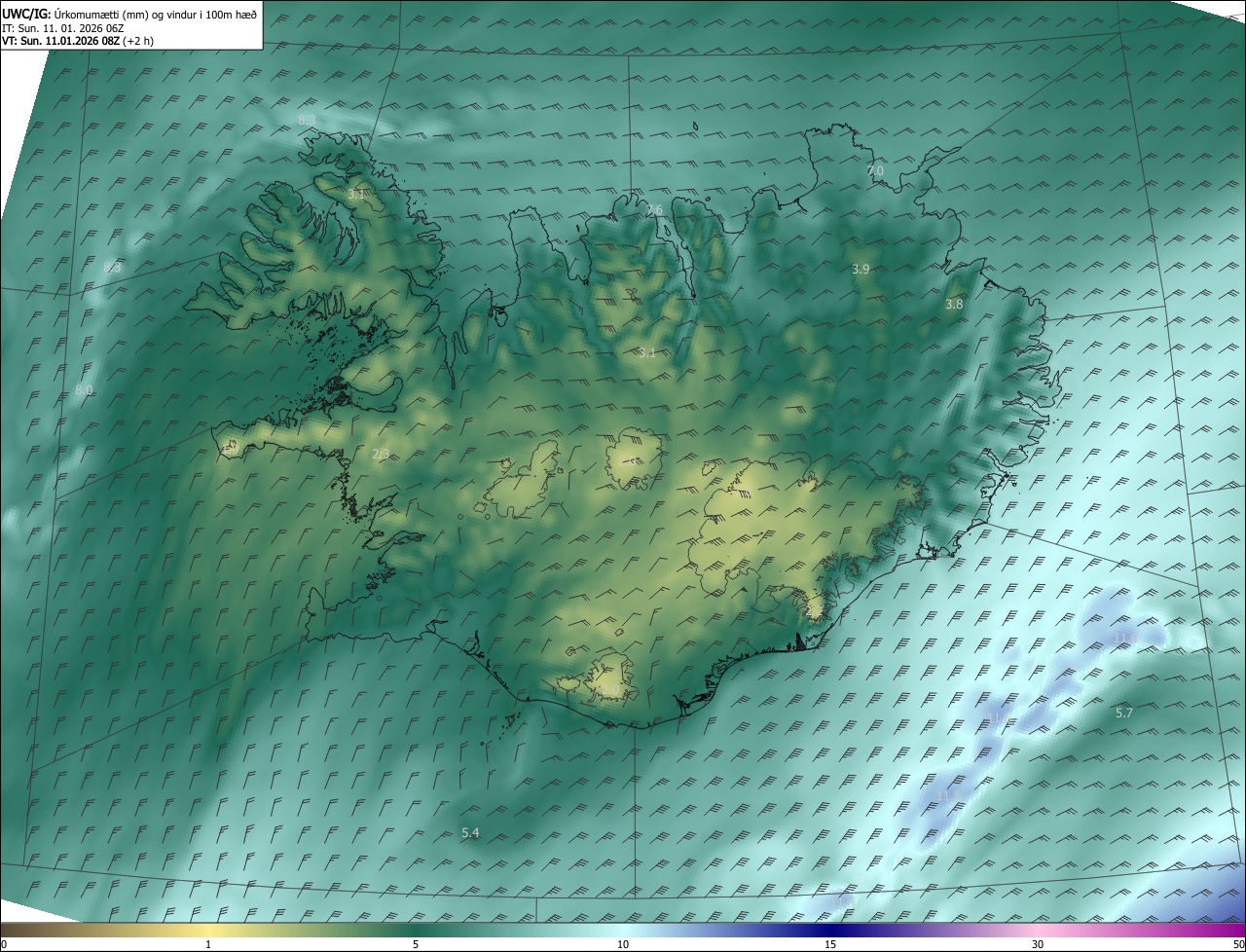This screenshot has width=1246, height=952.
Task: Click the colorbar tick label 5
Action: click(x=416, y=944)
